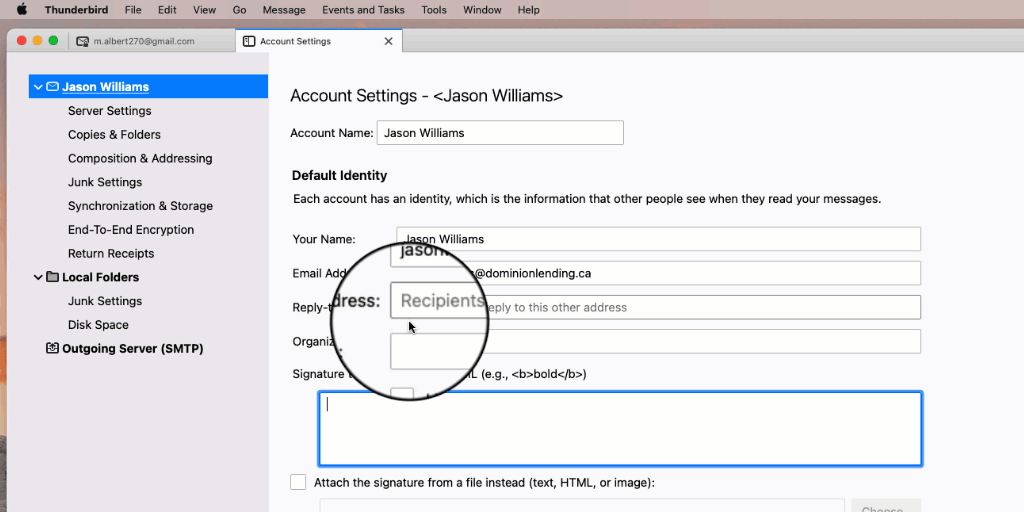Click the Your Name field
The image size is (1024, 512).
pos(658,239)
